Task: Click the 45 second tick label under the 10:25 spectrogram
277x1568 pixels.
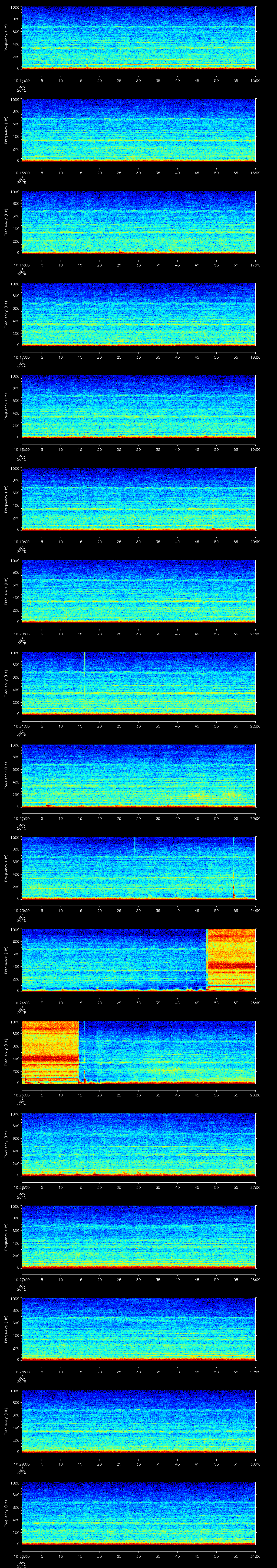Action: coord(197,1095)
